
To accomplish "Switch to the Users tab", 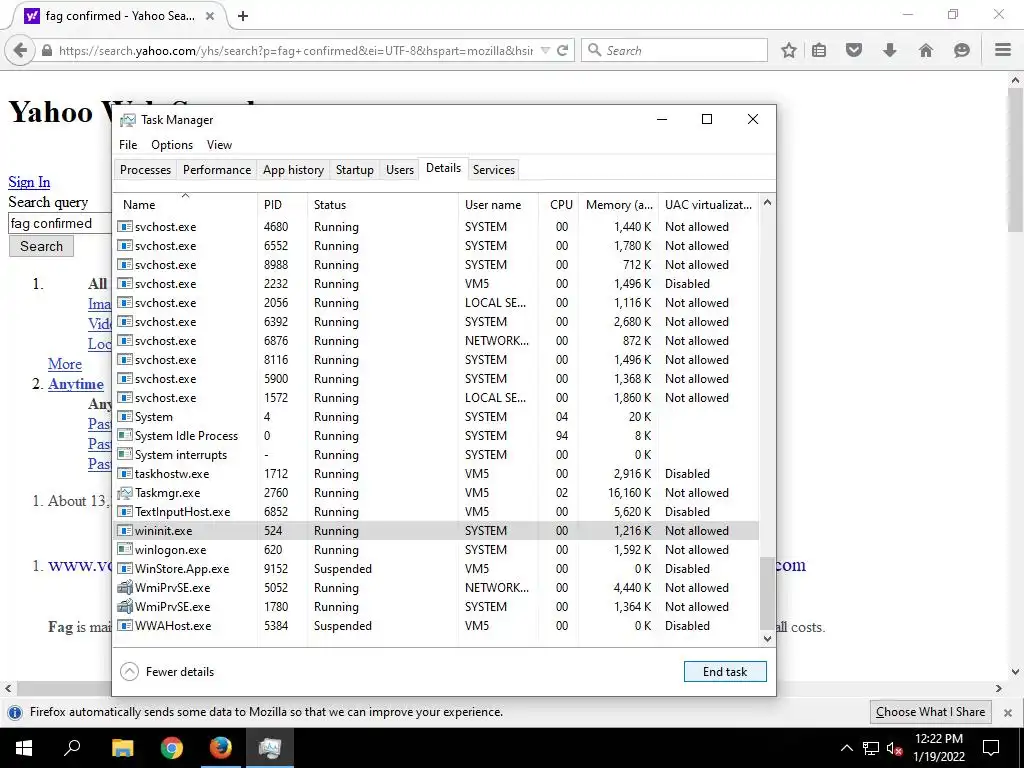I will tap(400, 169).
